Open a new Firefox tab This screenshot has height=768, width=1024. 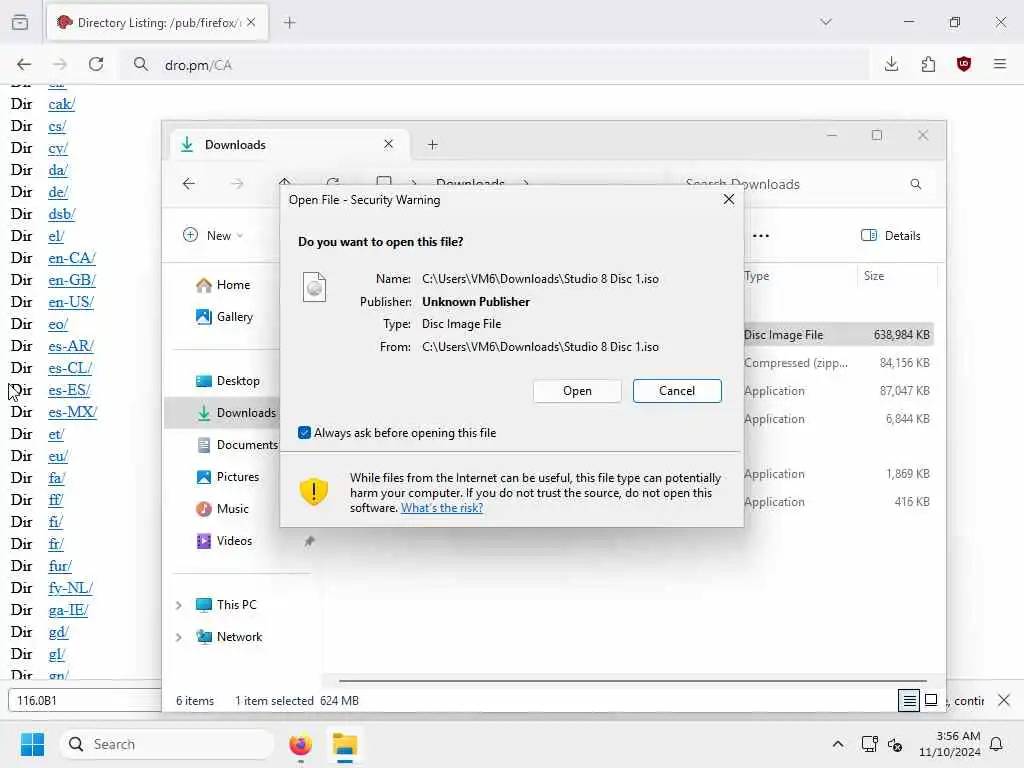point(289,22)
